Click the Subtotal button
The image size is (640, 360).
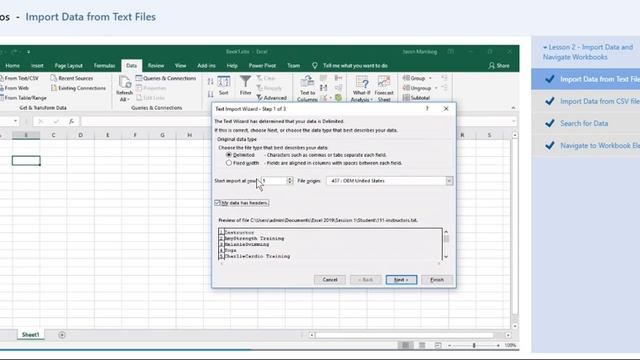416,98
